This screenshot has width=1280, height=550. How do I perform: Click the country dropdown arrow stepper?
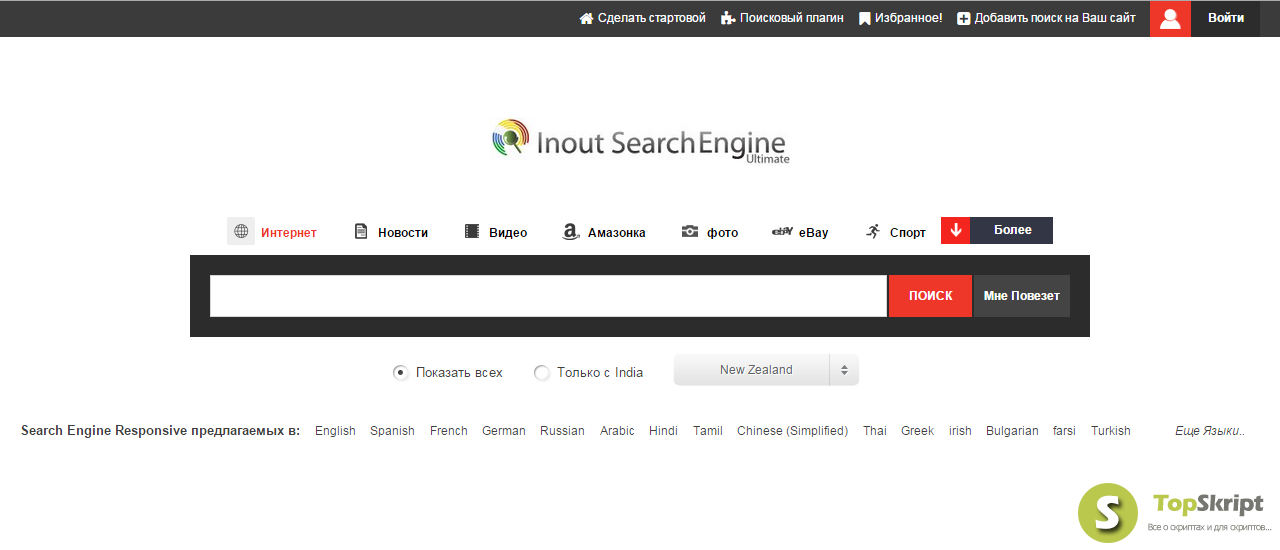point(844,370)
